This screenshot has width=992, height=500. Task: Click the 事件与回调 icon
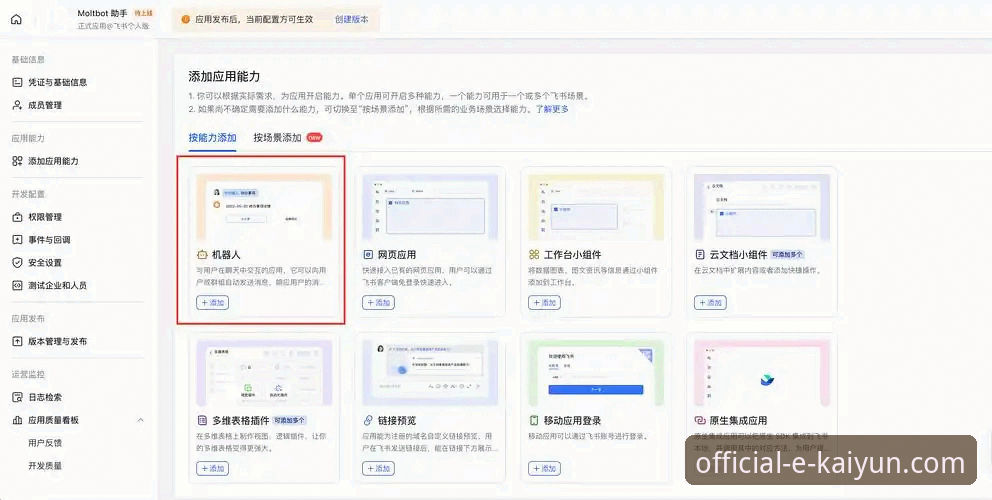[17, 239]
